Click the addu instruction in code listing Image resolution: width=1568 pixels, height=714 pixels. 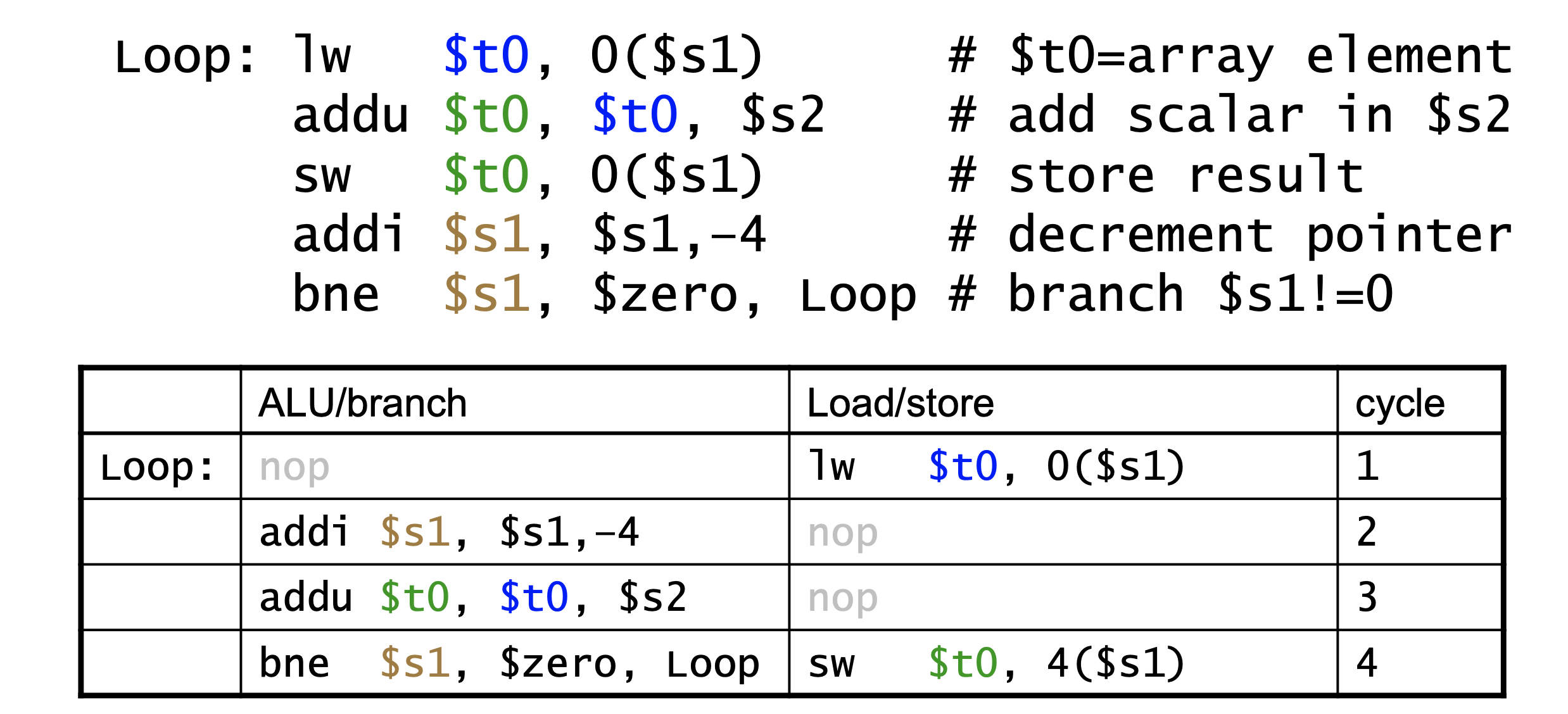click(x=350, y=115)
